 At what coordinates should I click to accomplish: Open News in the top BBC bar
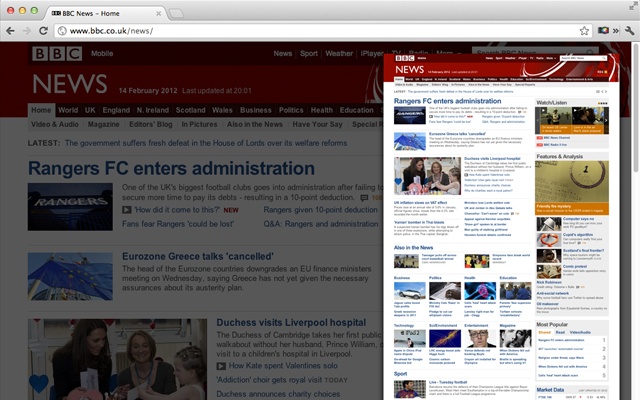282,53
